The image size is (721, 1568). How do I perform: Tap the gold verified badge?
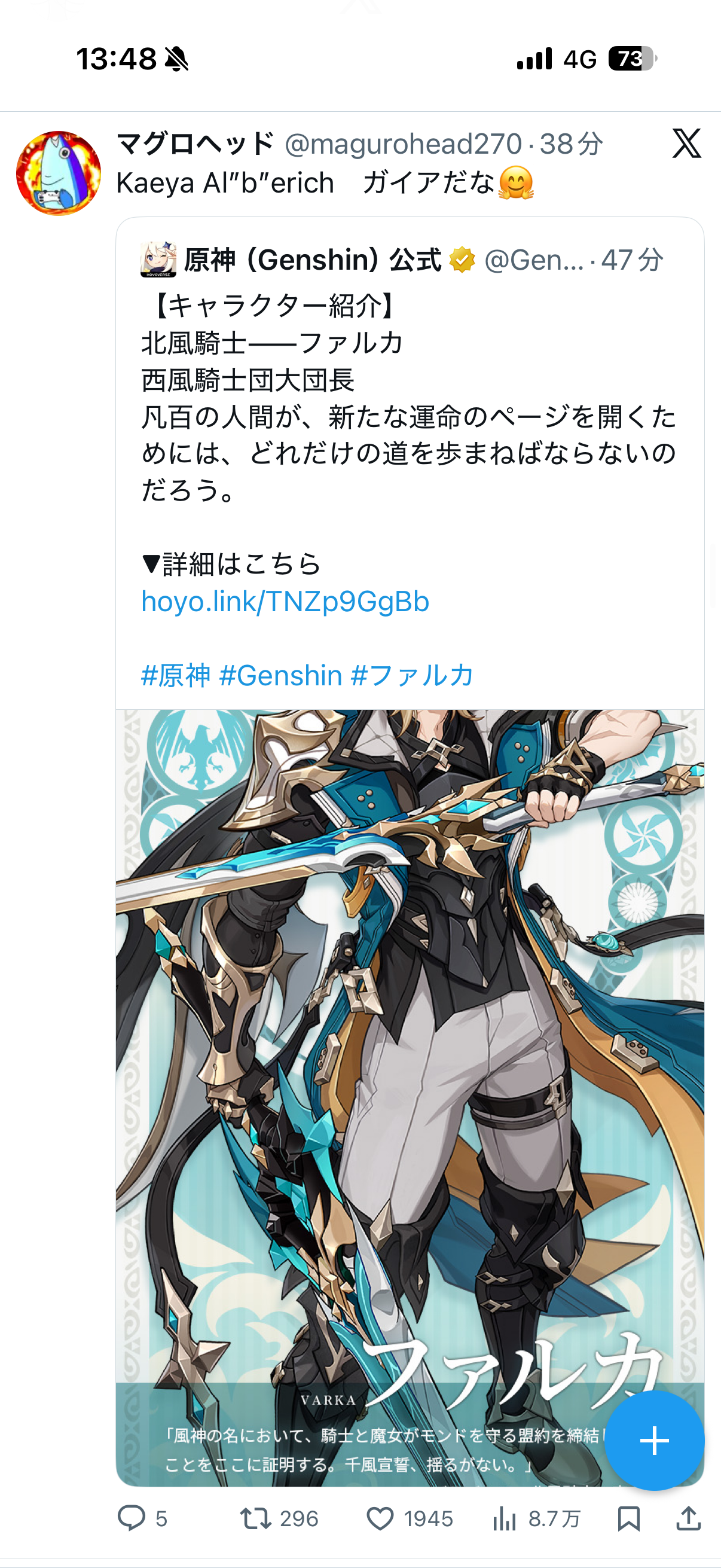462,260
